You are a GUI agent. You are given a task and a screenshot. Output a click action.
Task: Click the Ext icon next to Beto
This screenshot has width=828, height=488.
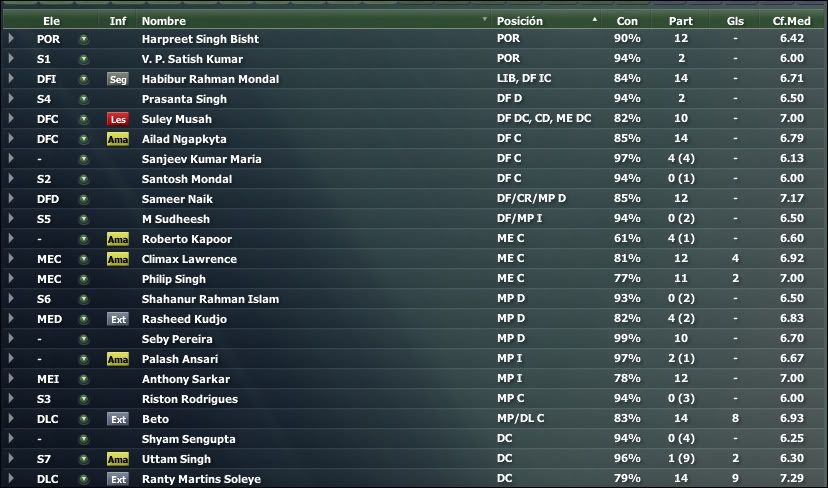pyautogui.click(x=118, y=419)
